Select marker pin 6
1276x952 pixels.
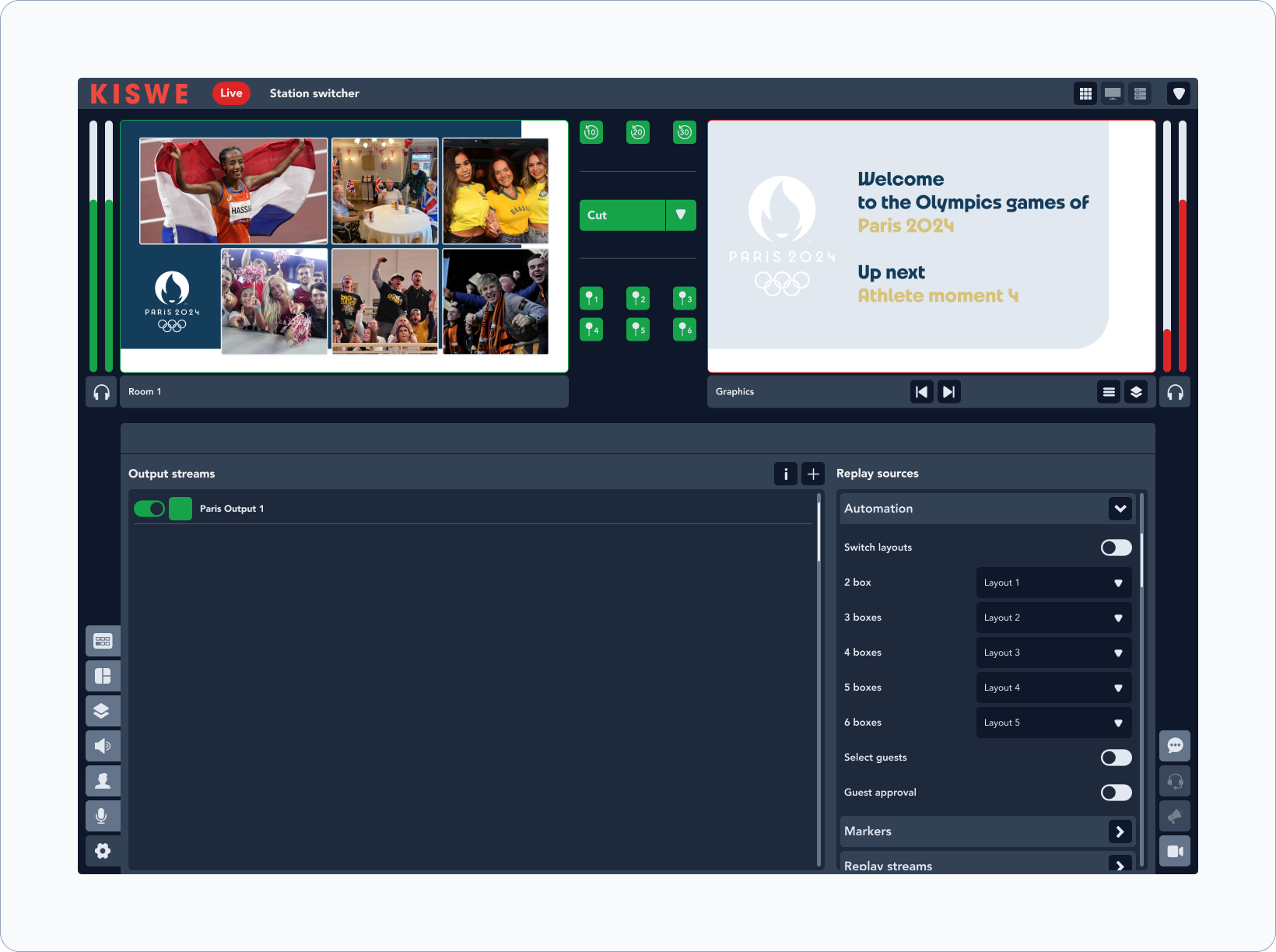coord(685,330)
